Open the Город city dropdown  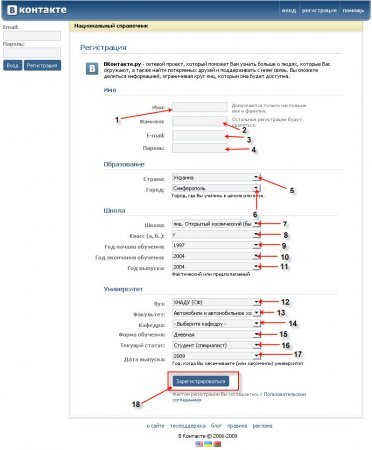[x=216, y=188]
